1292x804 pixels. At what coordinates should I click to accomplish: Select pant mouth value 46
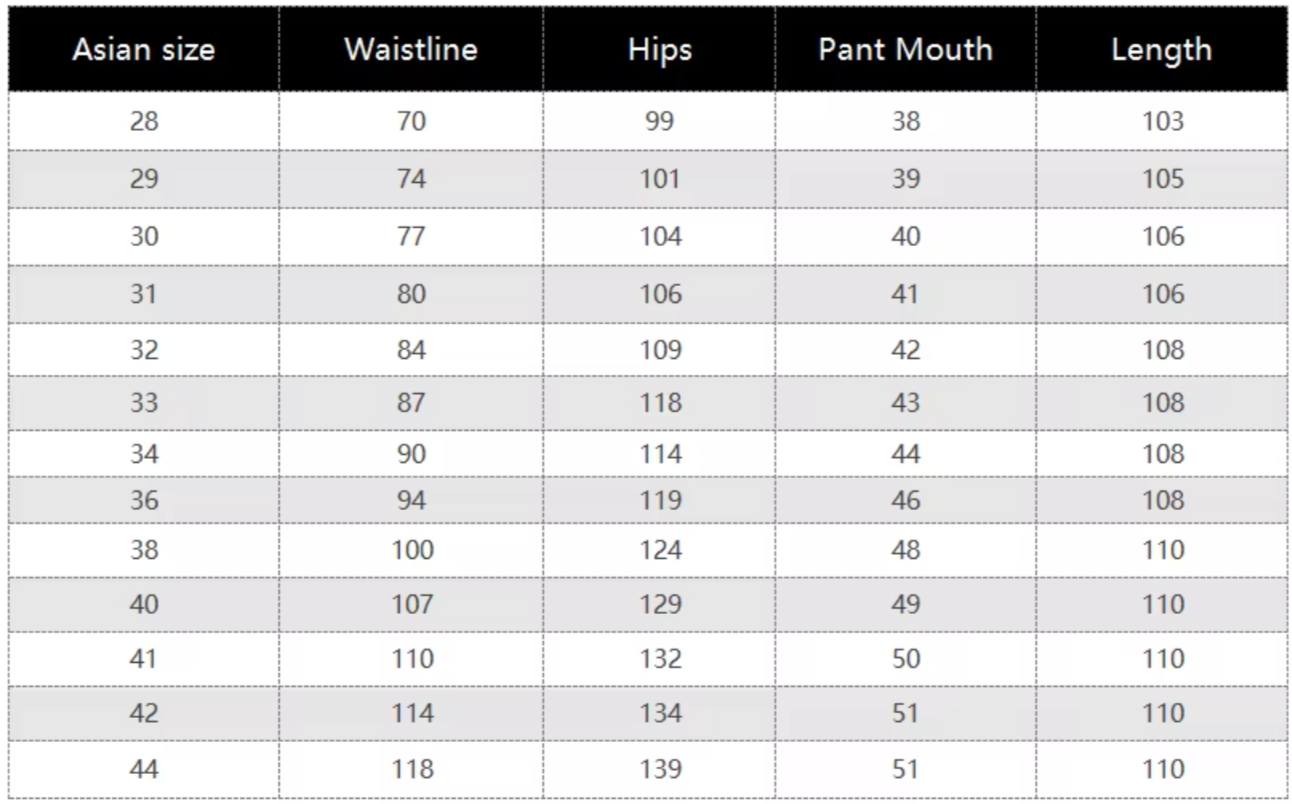[x=905, y=500]
